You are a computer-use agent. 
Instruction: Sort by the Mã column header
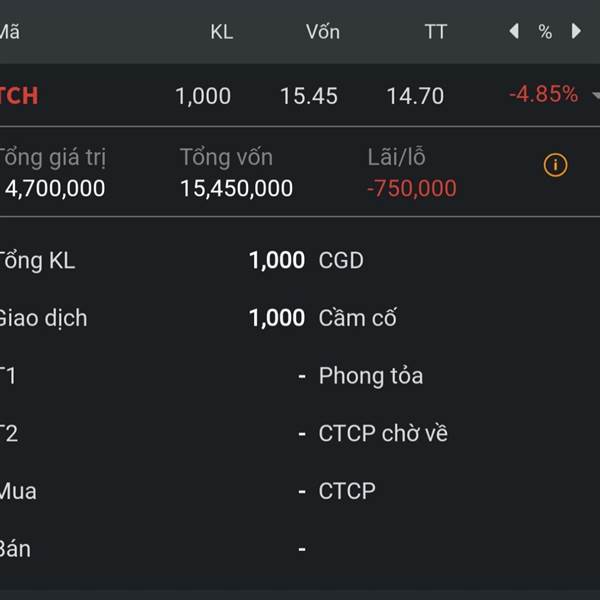tap(9, 32)
